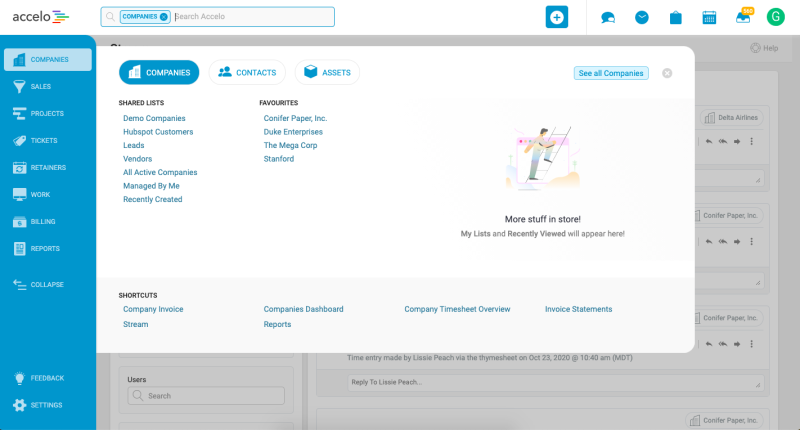
Task: Open the calendar icon in header
Action: point(709,17)
